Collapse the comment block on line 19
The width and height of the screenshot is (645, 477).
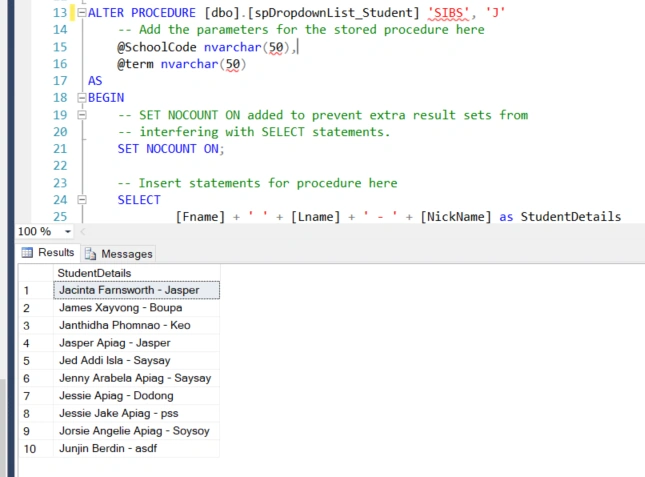pyautogui.click(x=82, y=115)
